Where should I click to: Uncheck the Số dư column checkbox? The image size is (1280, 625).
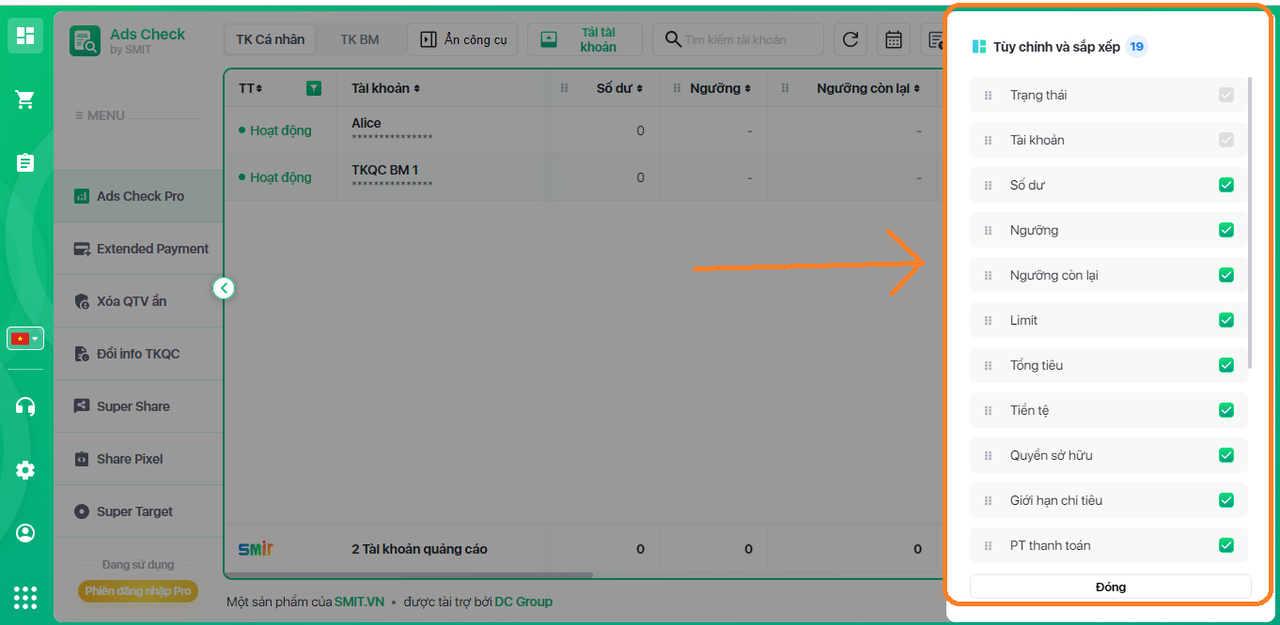pos(1226,185)
